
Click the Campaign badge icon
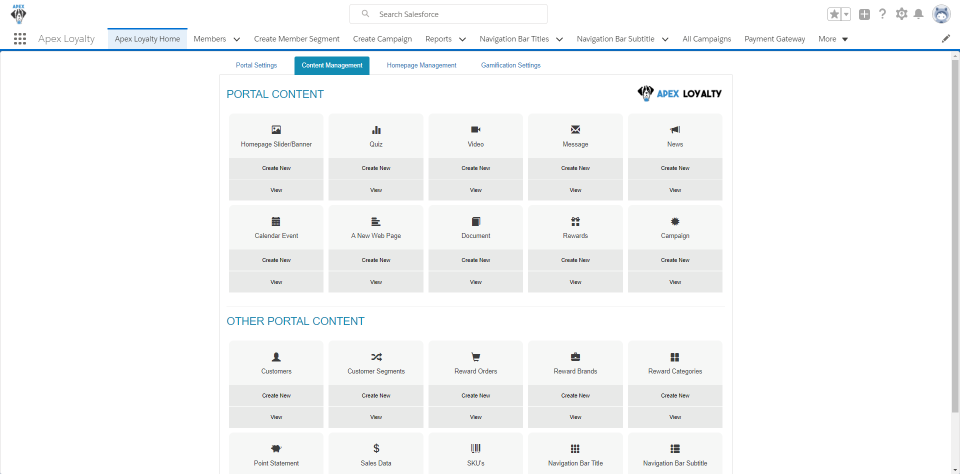click(x=675, y=222)
